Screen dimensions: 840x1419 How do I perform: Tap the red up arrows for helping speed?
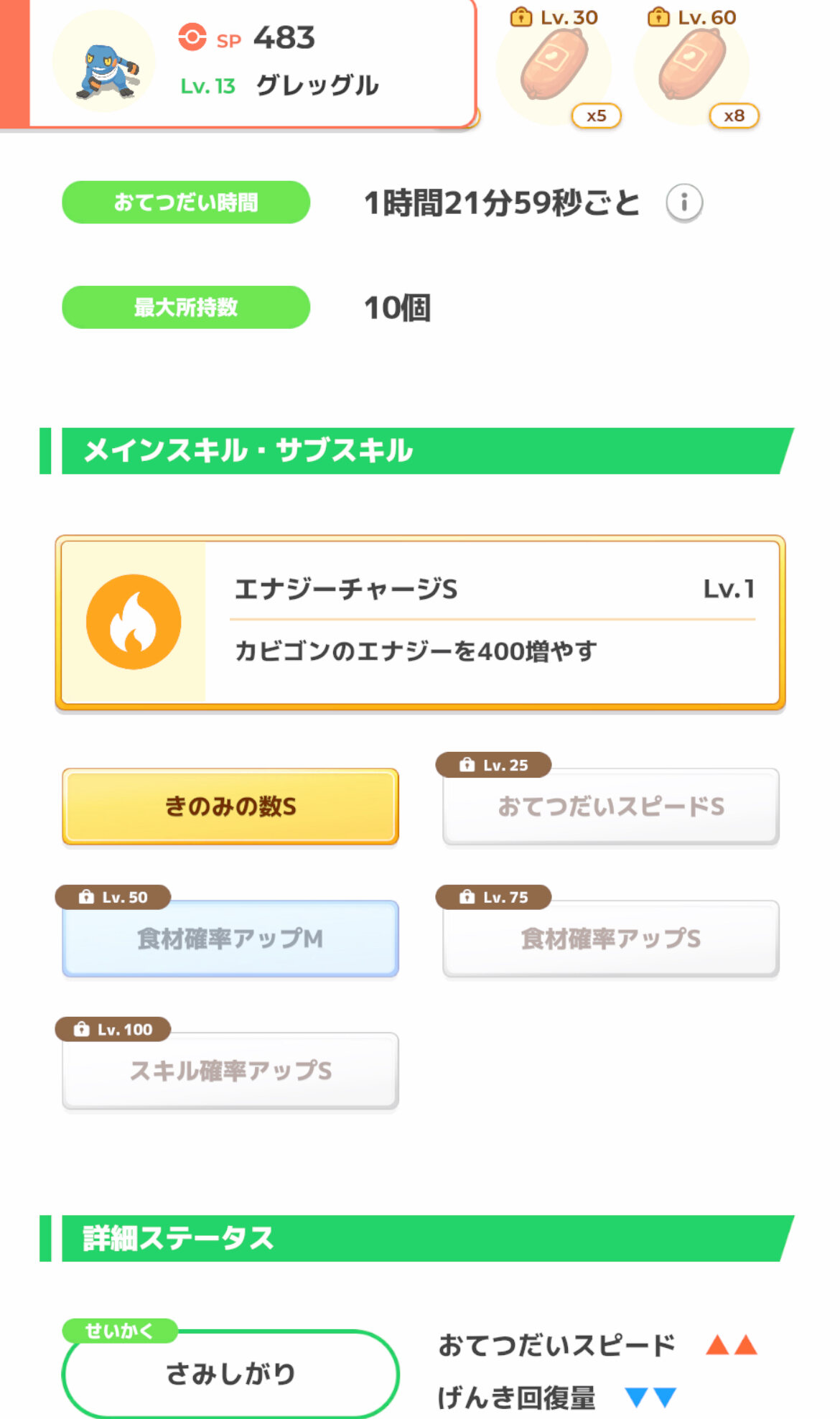click(731, 1345)
